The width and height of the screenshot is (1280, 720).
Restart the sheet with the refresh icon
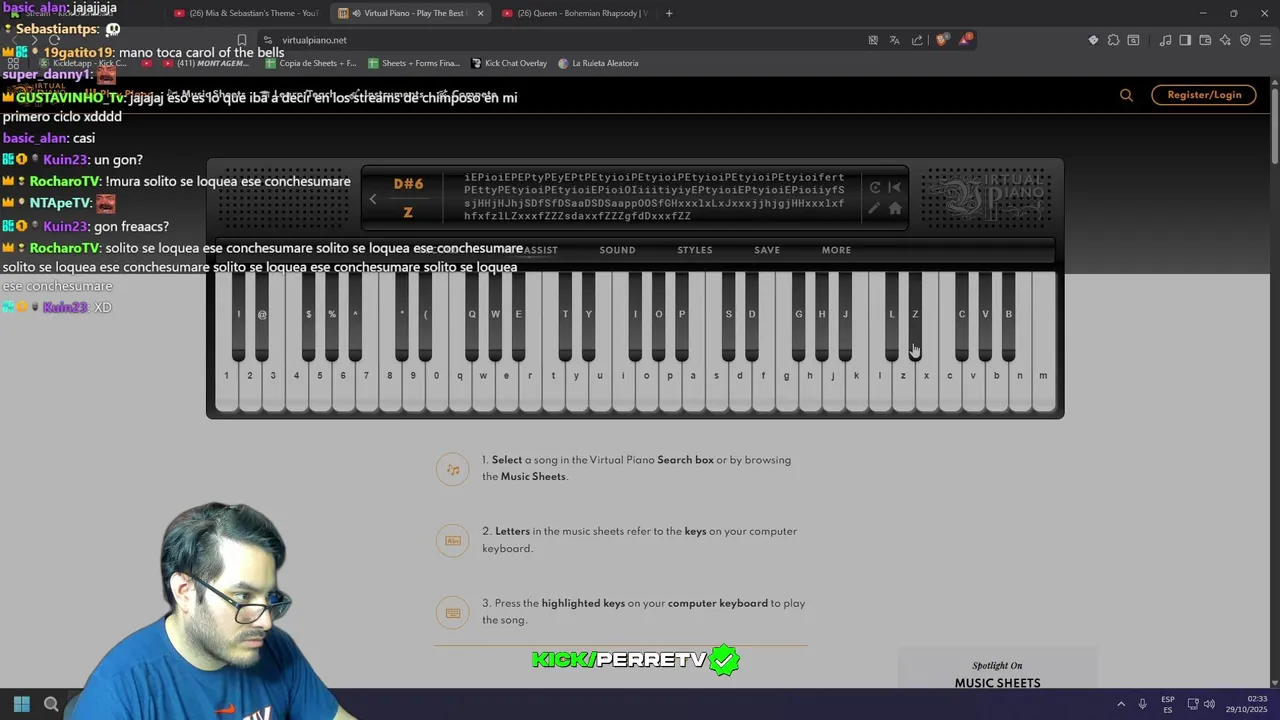875,187
